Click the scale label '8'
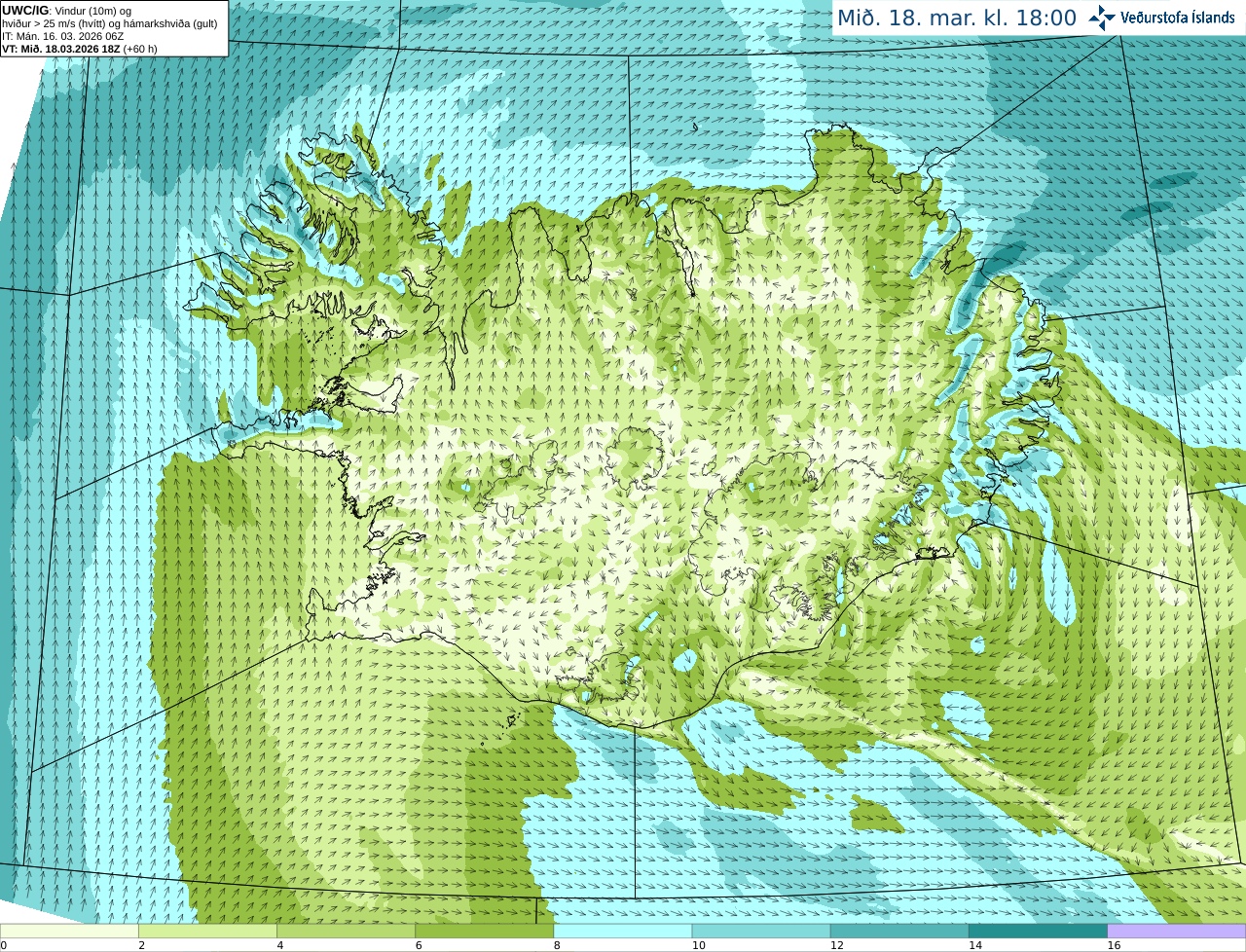The image size is (1246, 952). 557,945
